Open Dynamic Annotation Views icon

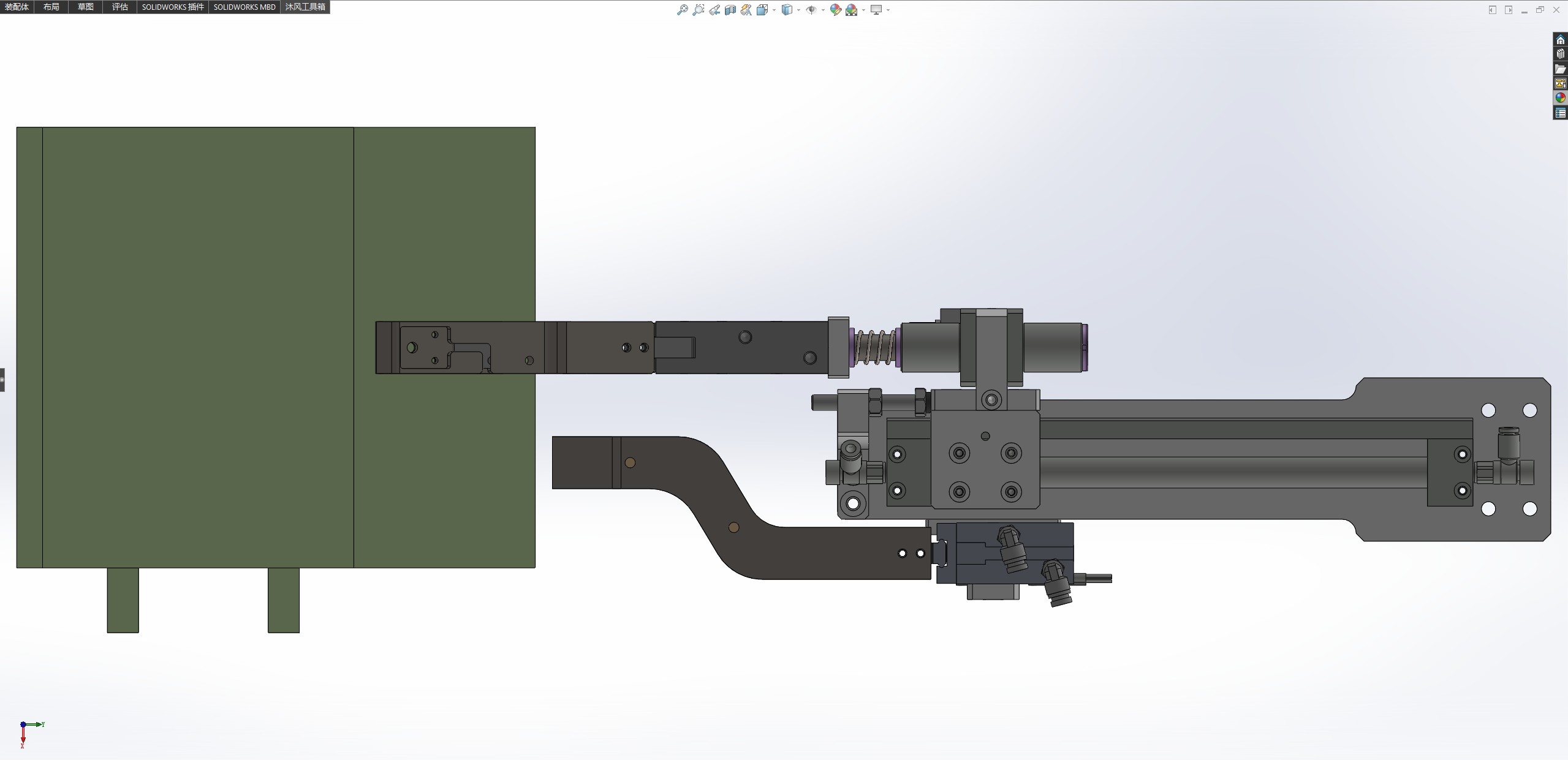(x=746, y=10)
